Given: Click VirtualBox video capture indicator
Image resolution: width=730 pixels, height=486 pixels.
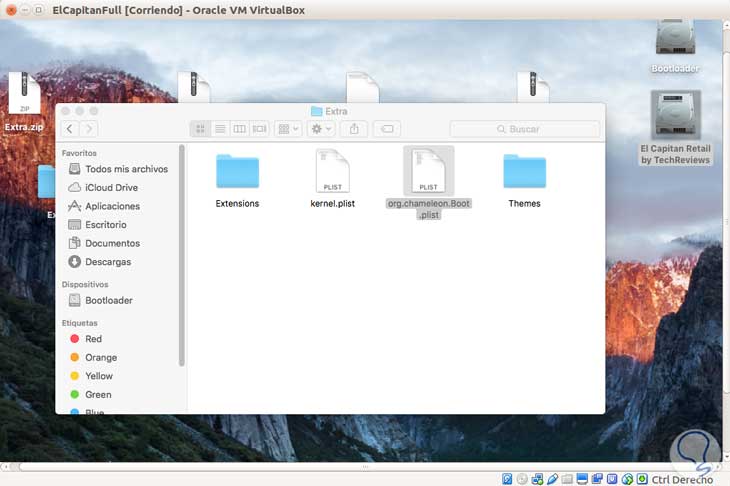Looking at the screenshot, I should pyautogui.click(x=597, y=479).
